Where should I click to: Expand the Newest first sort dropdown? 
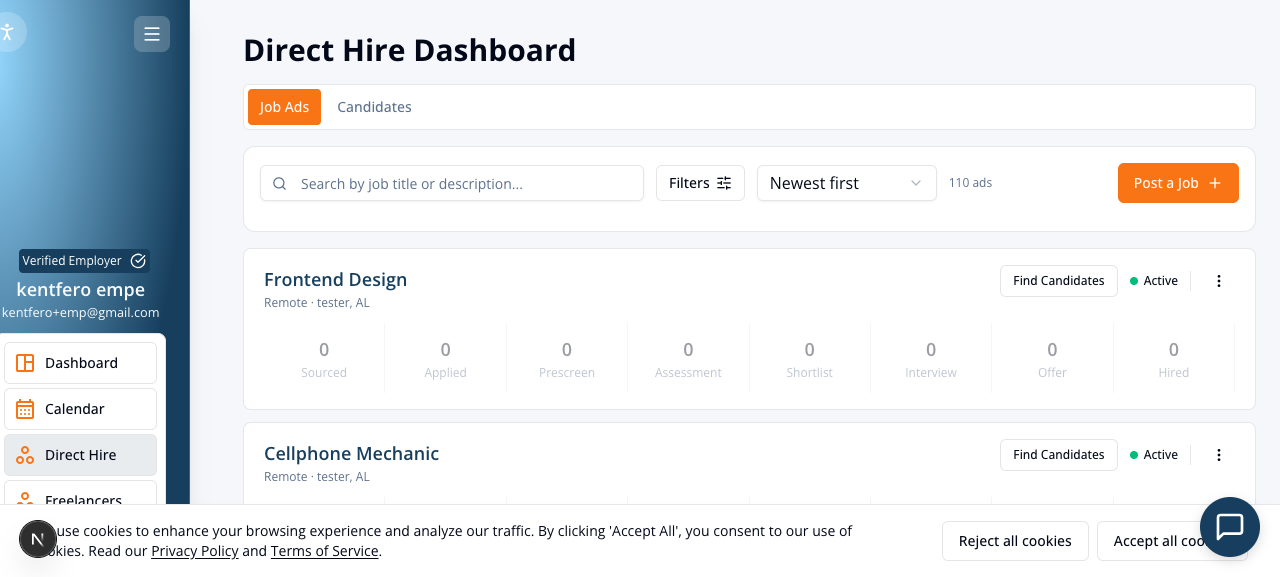847,183
